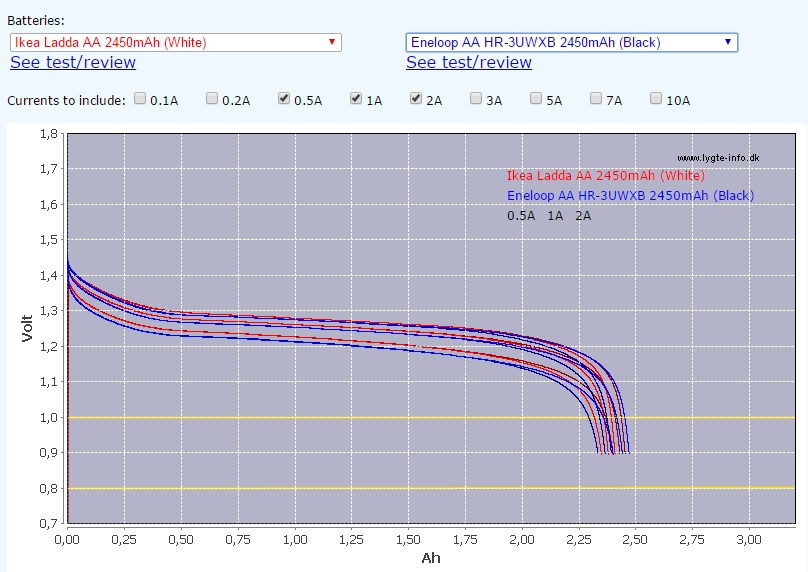Viewport: 808px width, 572px height.
Task: Tick the 5A current checkbox
Action: point(537,99)
